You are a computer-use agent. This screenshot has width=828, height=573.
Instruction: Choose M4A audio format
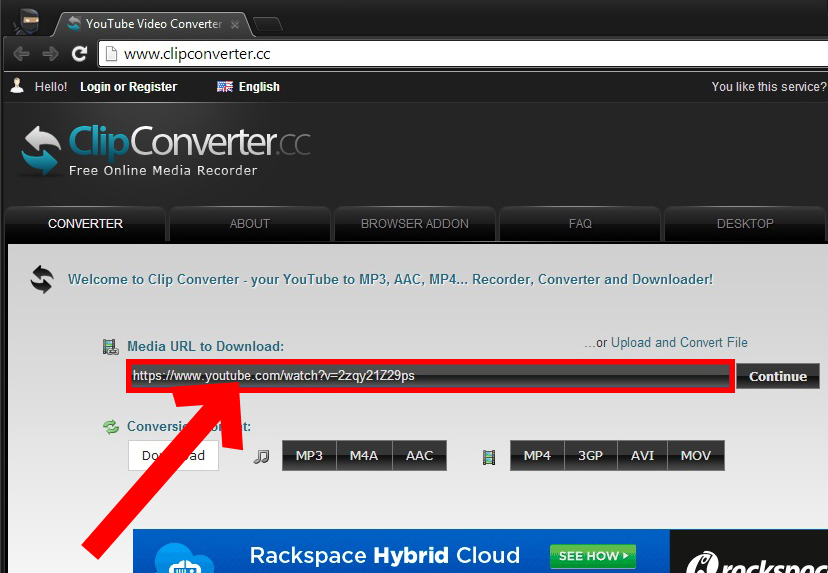point(364,456)
